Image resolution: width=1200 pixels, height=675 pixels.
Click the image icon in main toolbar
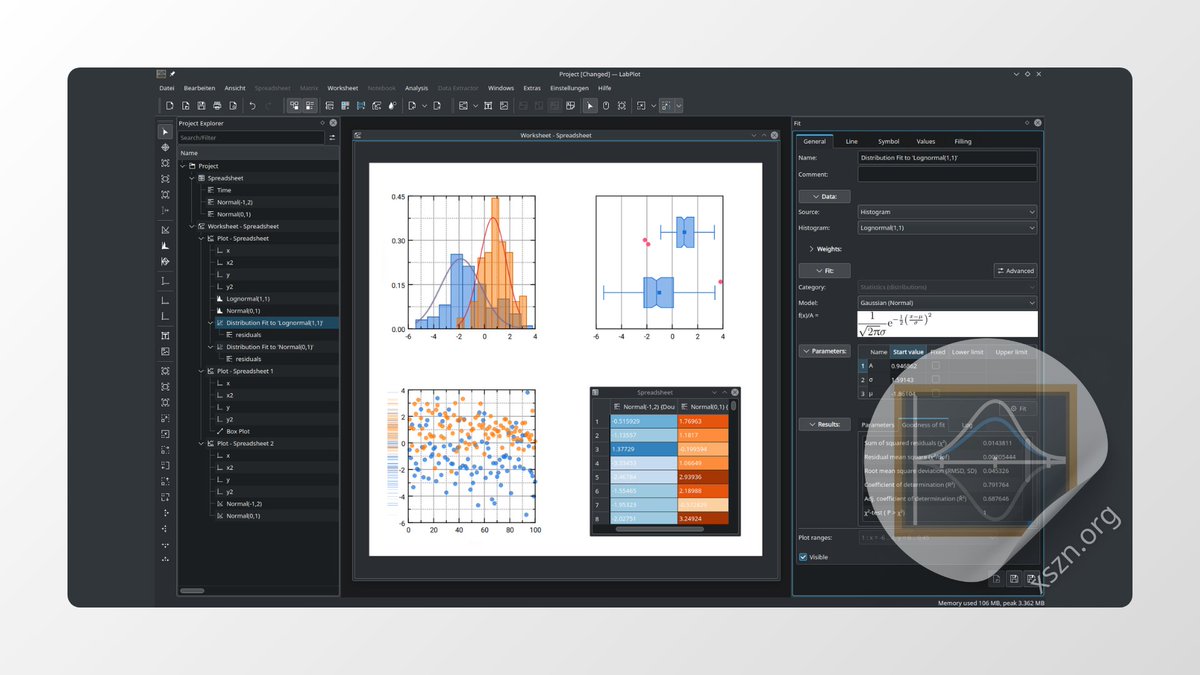(503, 105)
